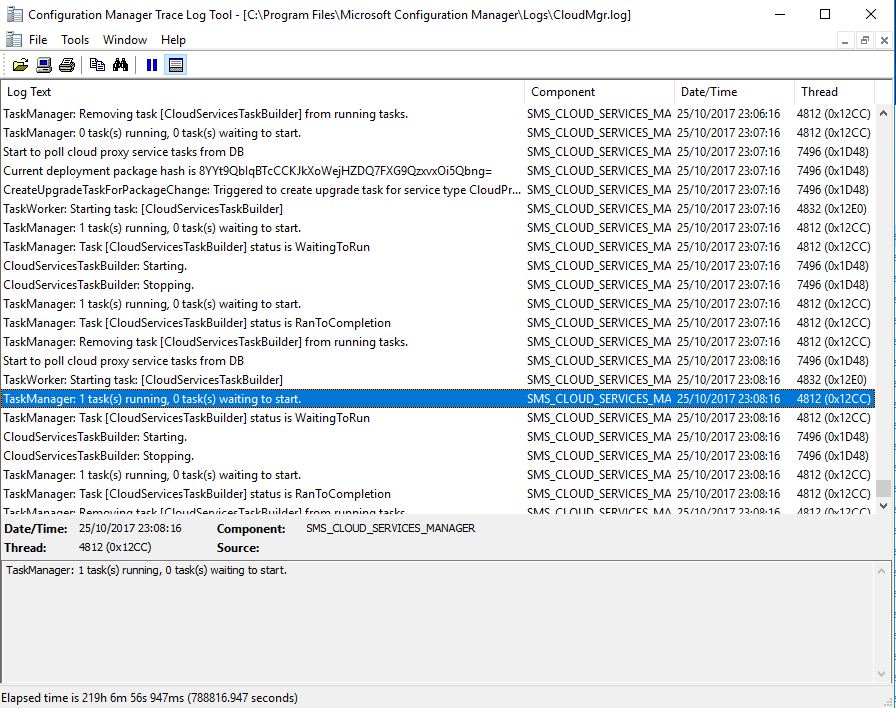
Task: Click the Open on Server computer icon
Action: coord(43,65)
